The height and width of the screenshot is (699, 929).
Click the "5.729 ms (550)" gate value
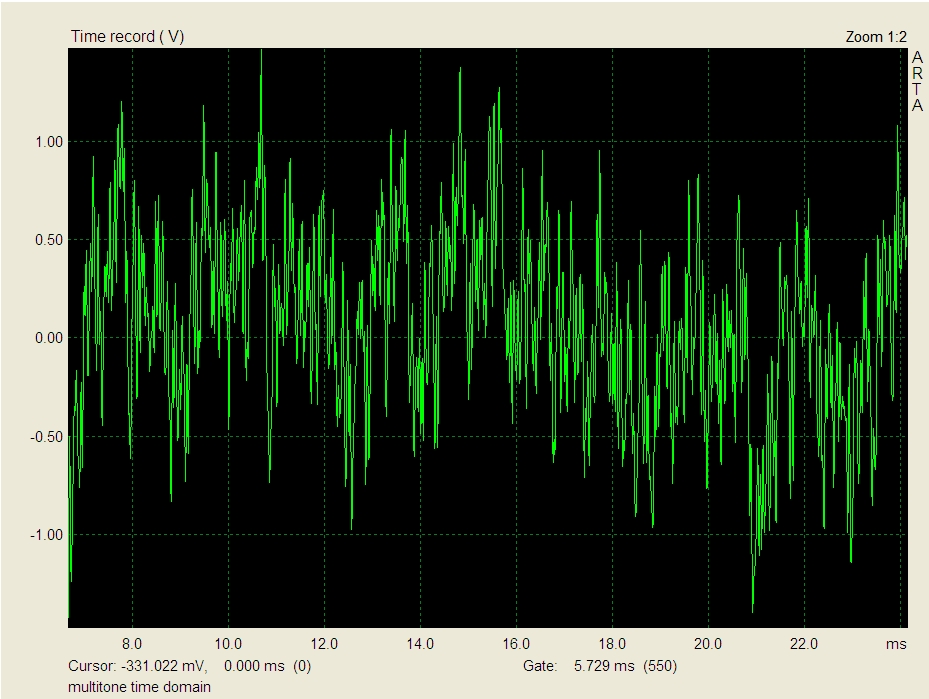(x=625, y=666)
